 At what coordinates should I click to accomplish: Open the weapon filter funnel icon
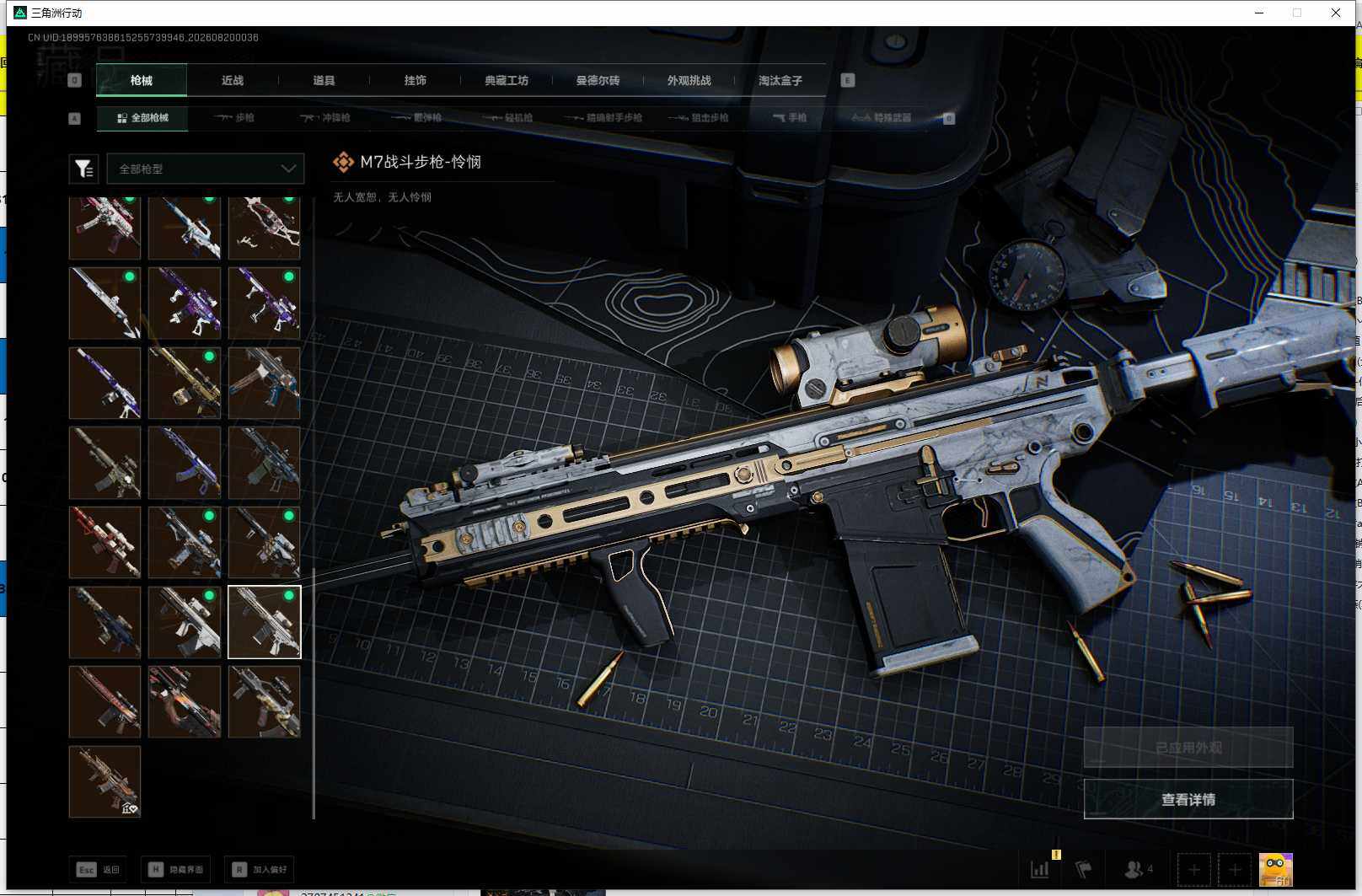click(x=84, y=169)
